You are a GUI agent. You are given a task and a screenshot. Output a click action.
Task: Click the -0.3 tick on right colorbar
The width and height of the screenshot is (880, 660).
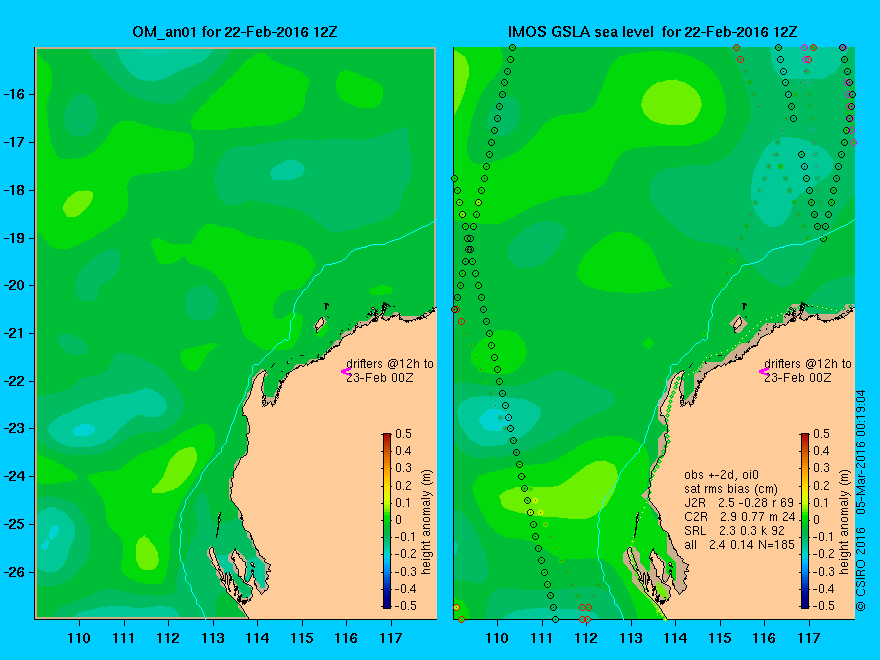tap(823, 571)
